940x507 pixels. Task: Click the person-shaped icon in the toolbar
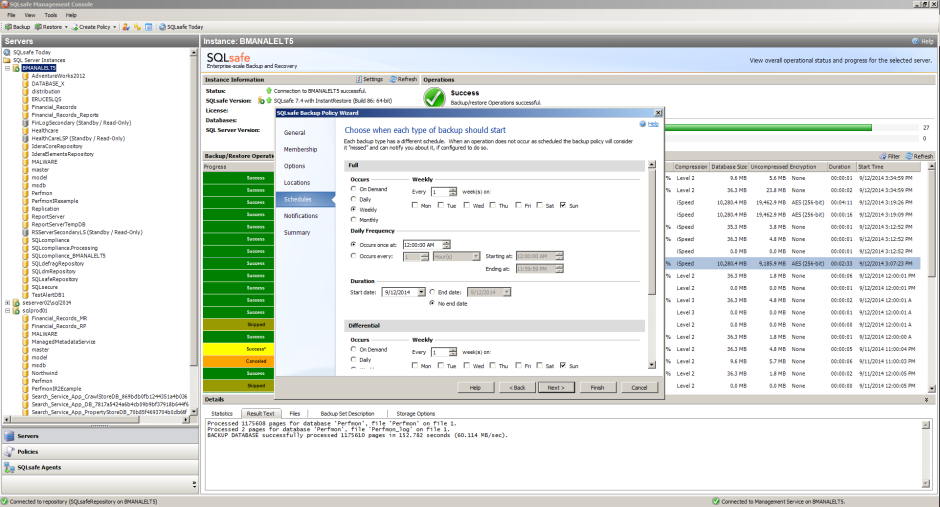(x=126, y=27)
